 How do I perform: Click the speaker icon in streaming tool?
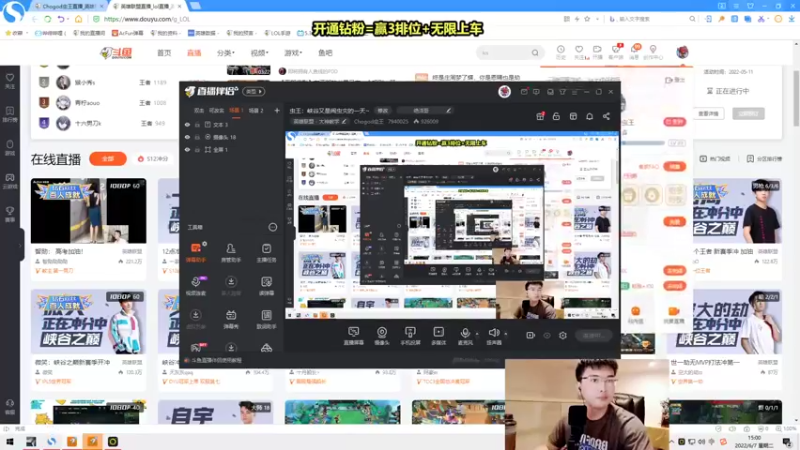pos(493,333)
